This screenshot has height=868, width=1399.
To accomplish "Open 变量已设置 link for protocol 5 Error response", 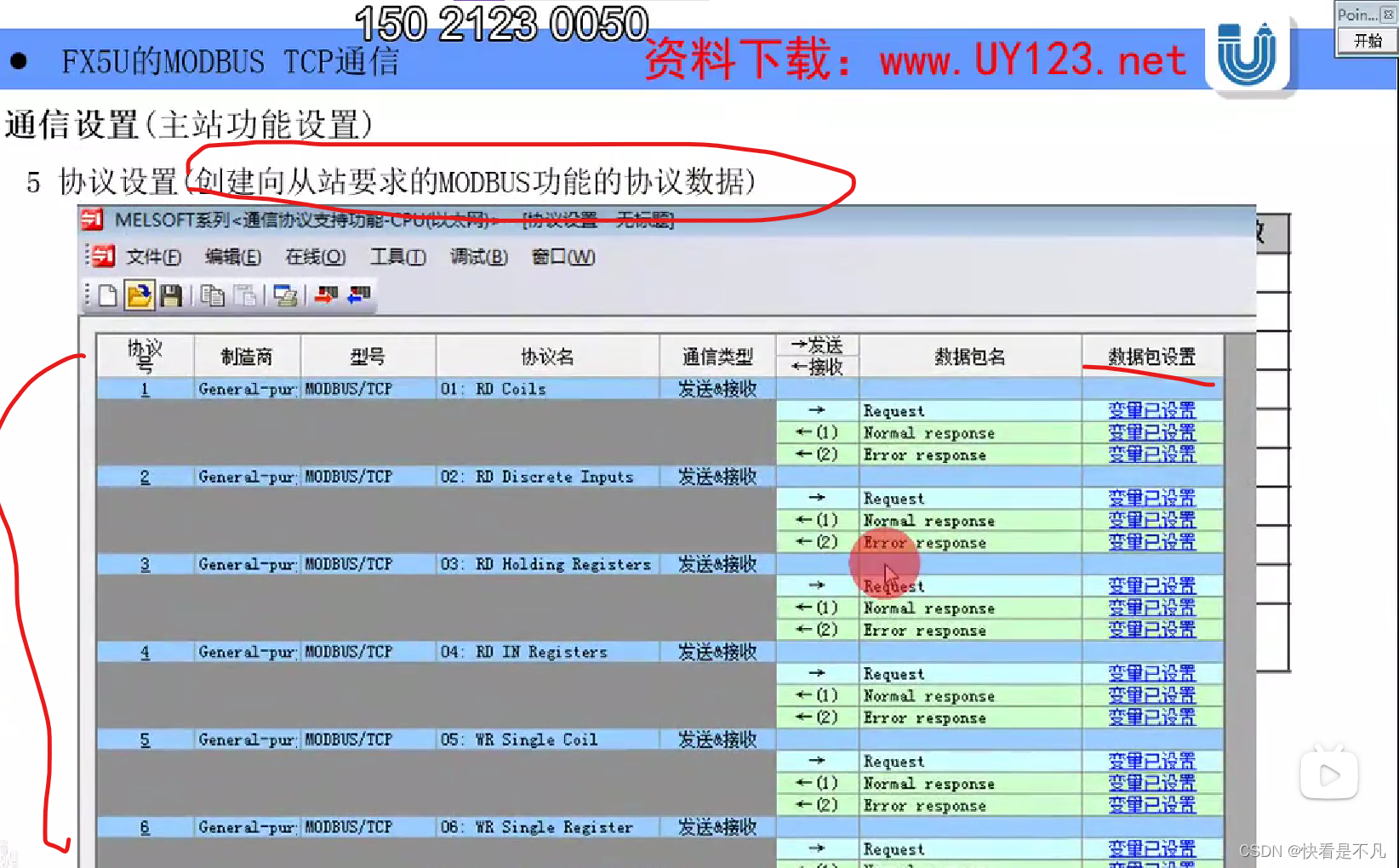I will (1152, 805).
